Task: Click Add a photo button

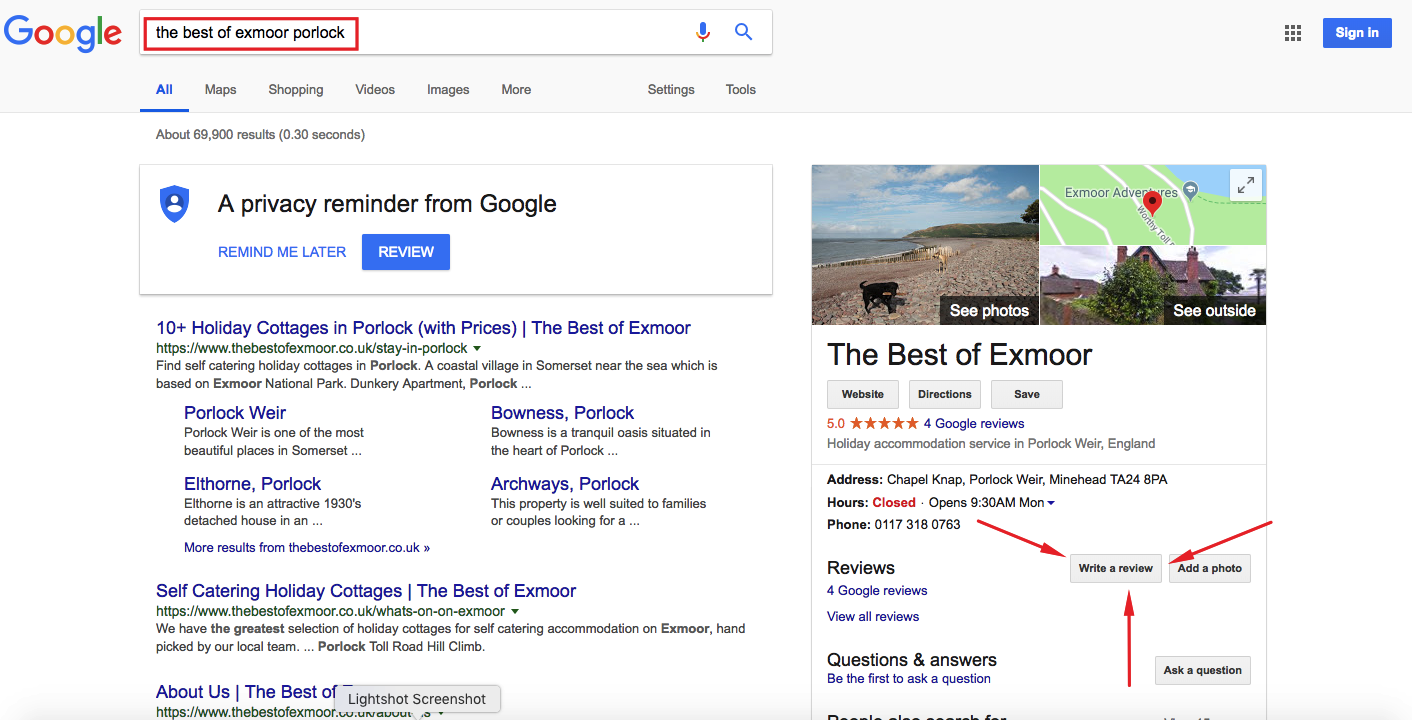Action: pyautogui.click(x=1209, y=568)
